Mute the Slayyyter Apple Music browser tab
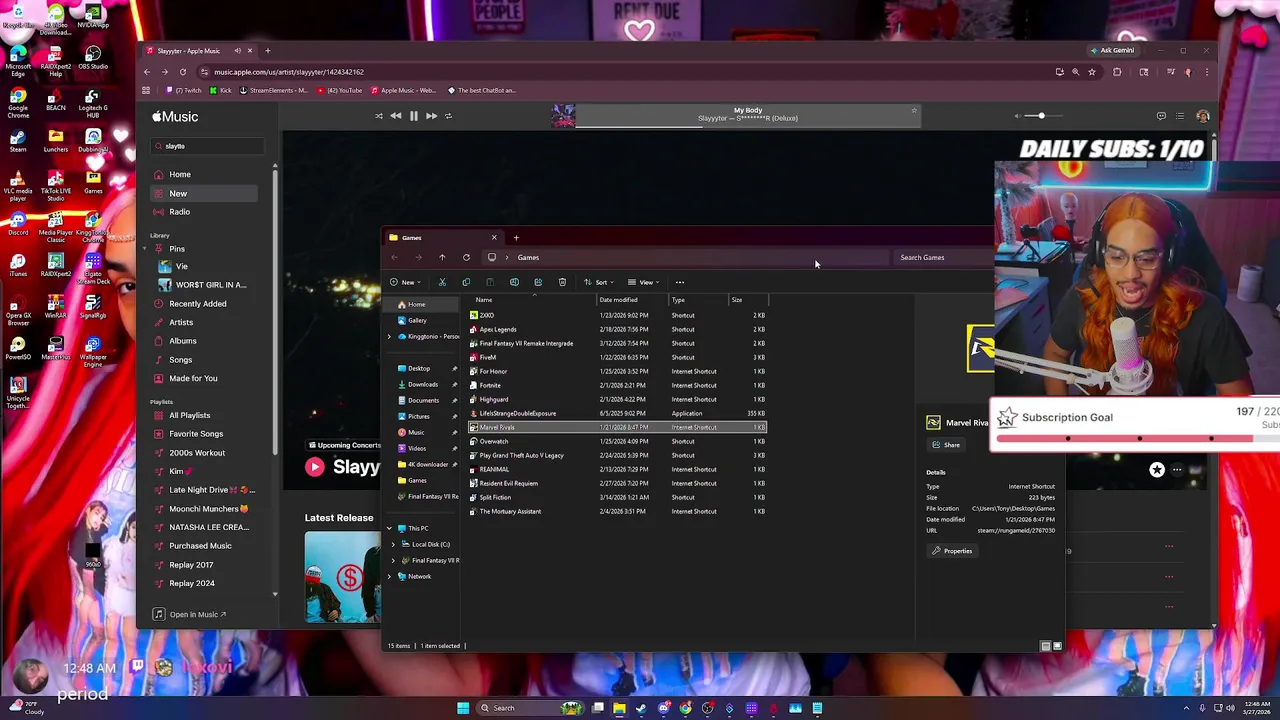1280x720 pixels. pos(238,51)
